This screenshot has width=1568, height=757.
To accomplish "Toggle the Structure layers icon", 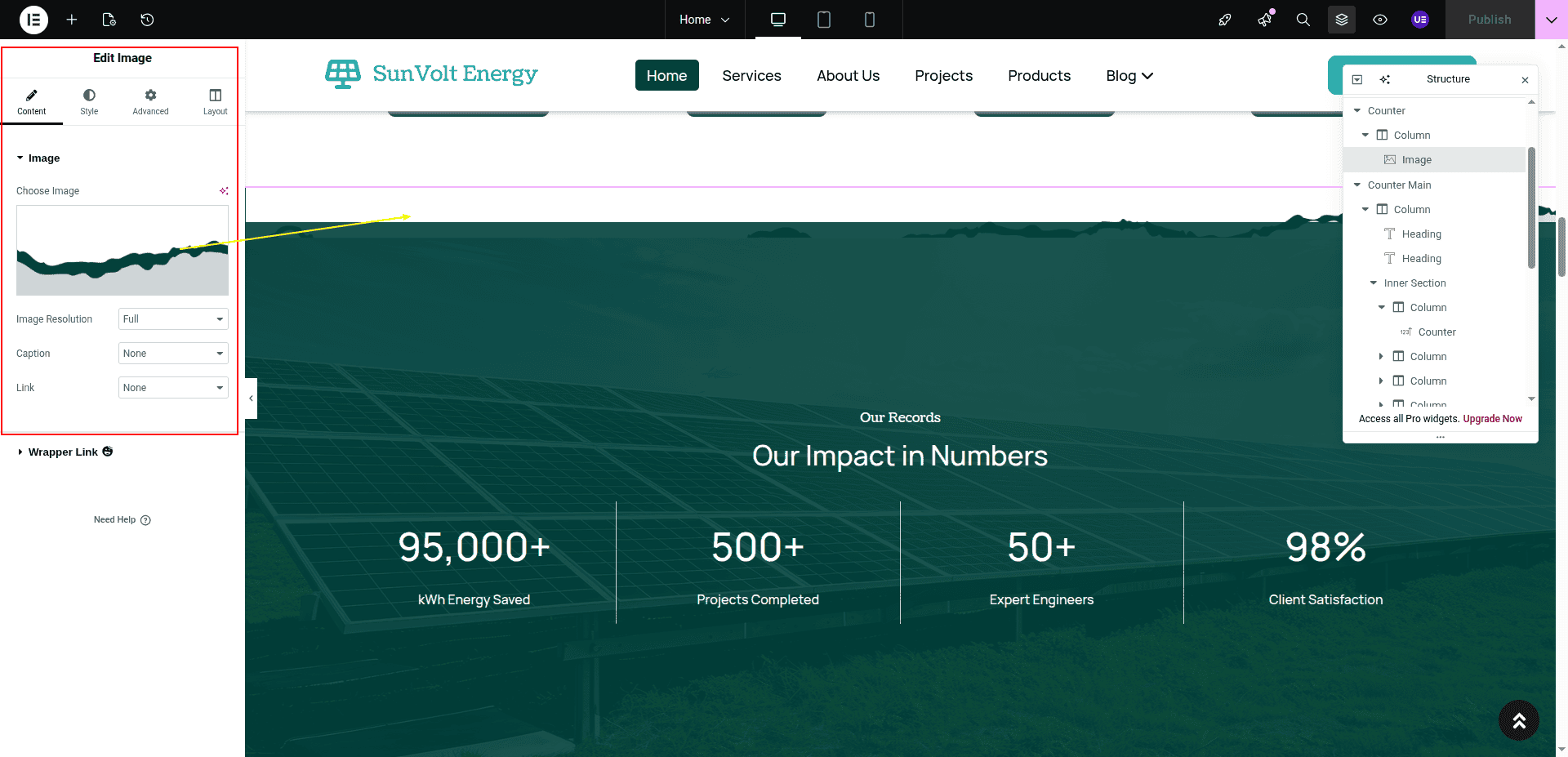I will [x=1341, y=20].
